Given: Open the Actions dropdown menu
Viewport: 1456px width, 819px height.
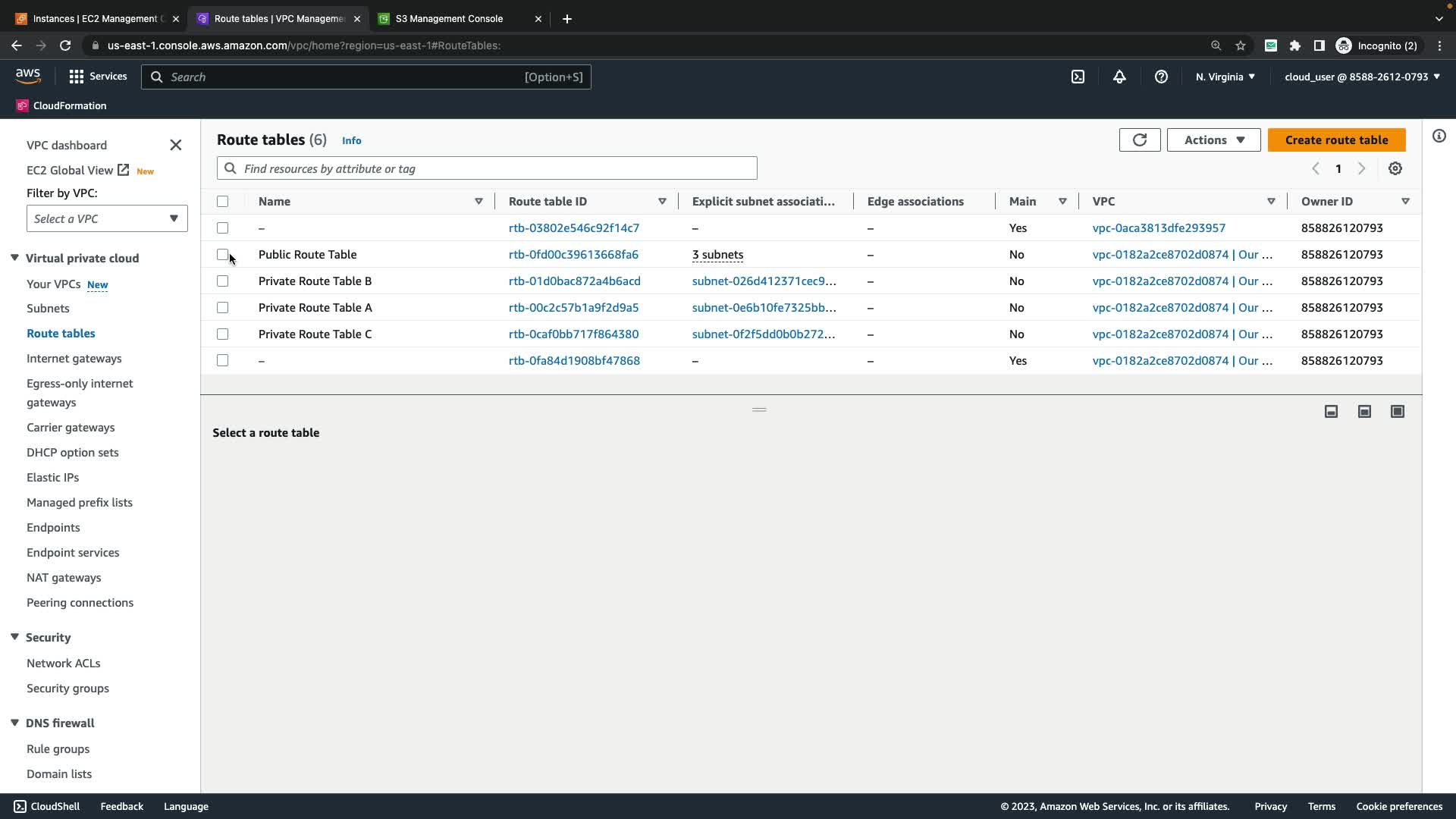Looking at the screenshot, I should tap(1213, 140).
